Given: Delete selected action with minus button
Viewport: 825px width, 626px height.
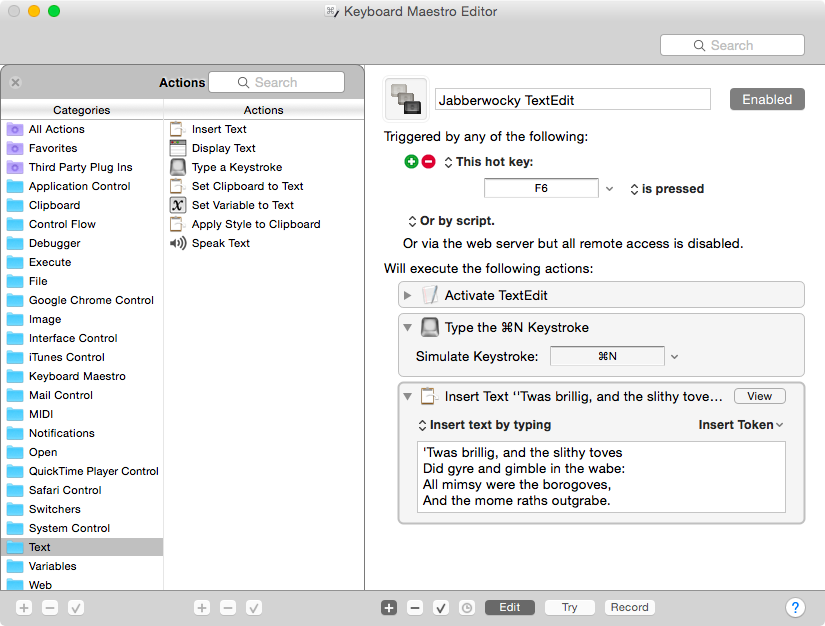Looking at the screenshot, I should click(x=415, y=608).
